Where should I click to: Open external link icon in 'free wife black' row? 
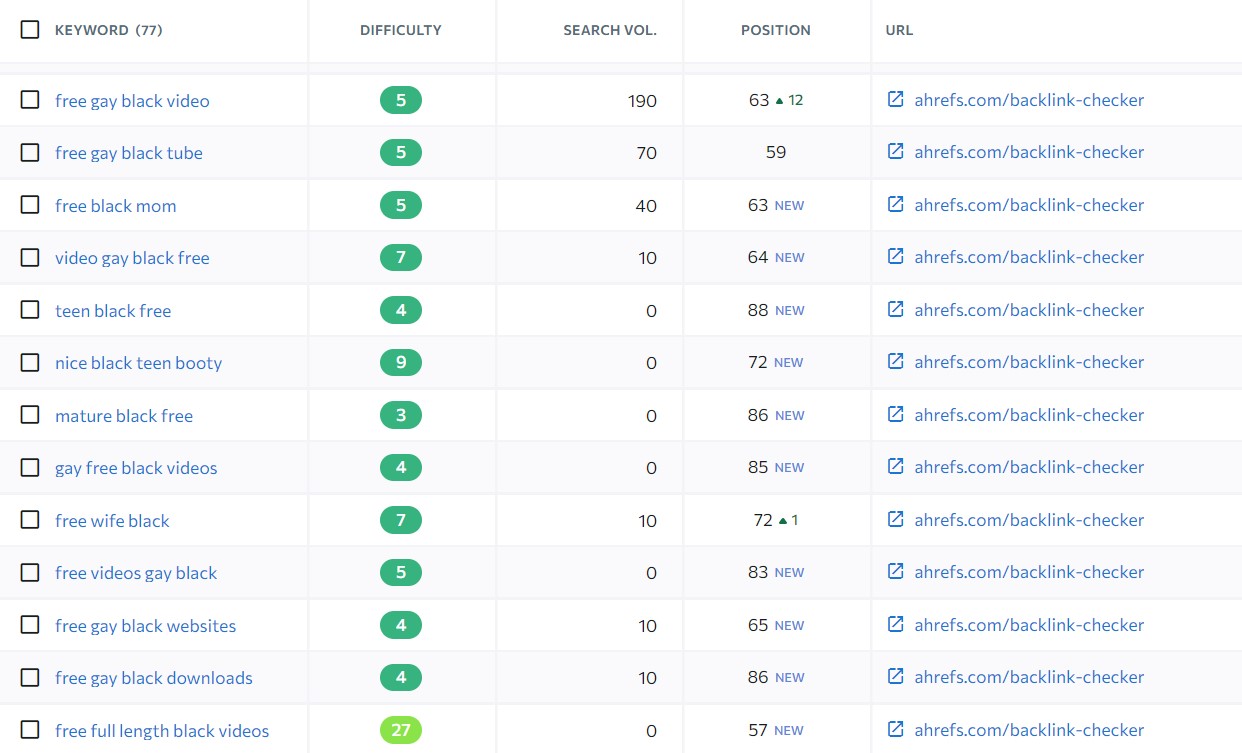(x=896, y=519)
